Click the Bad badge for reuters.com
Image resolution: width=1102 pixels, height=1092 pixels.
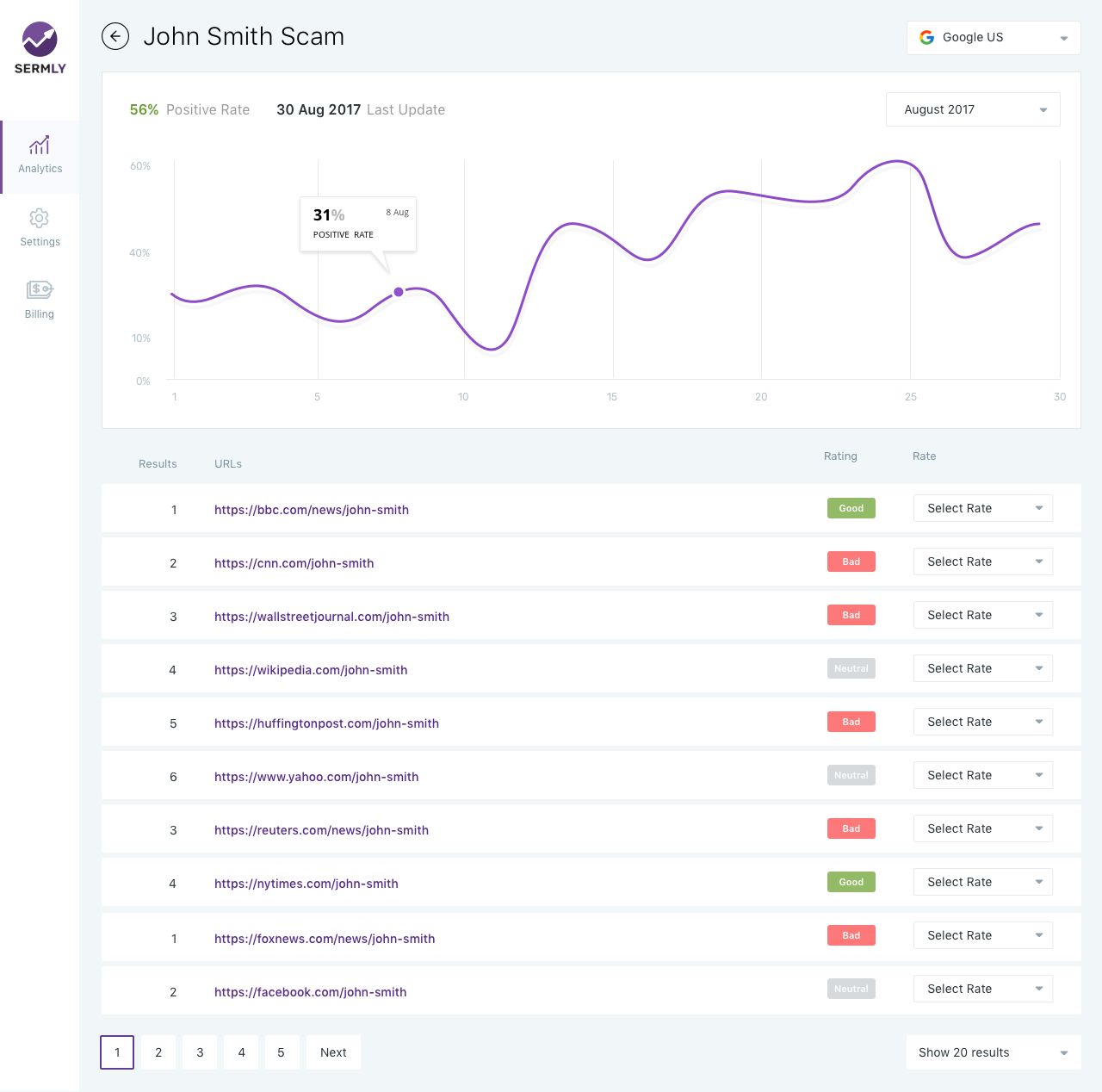click(x=851, y=828)
